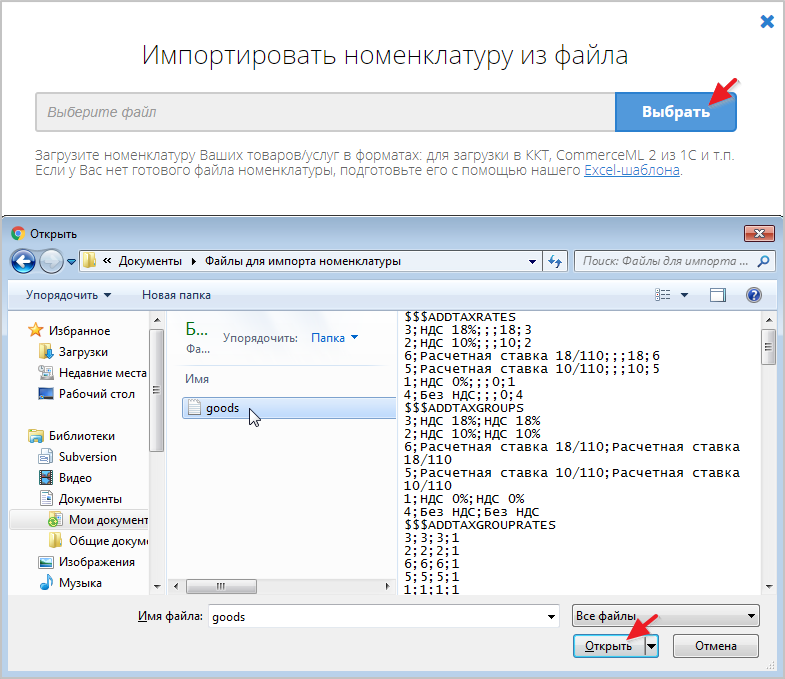
Task: Click Новая папка in toolbar
Action: [x=176, y=295]
